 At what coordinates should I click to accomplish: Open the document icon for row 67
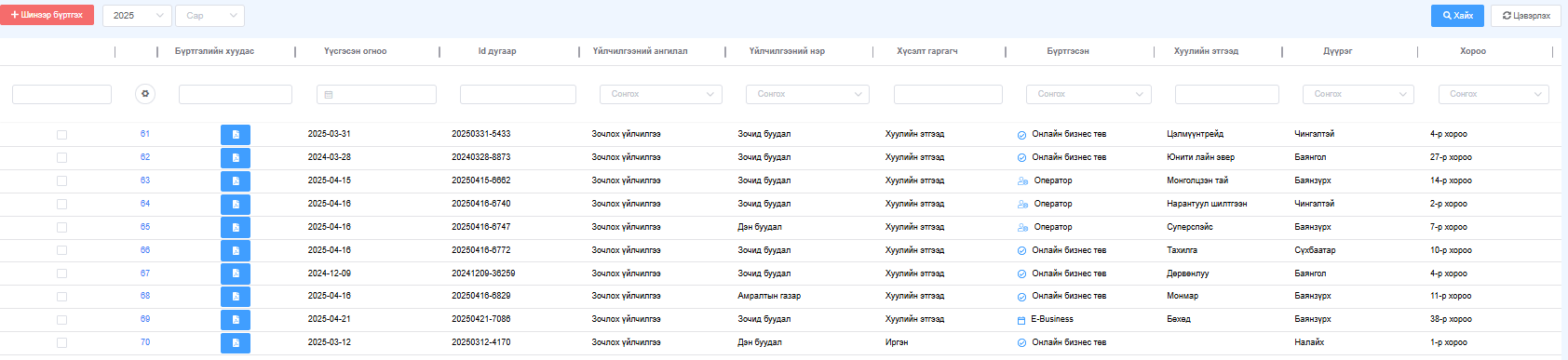click(x=236, y=273)
